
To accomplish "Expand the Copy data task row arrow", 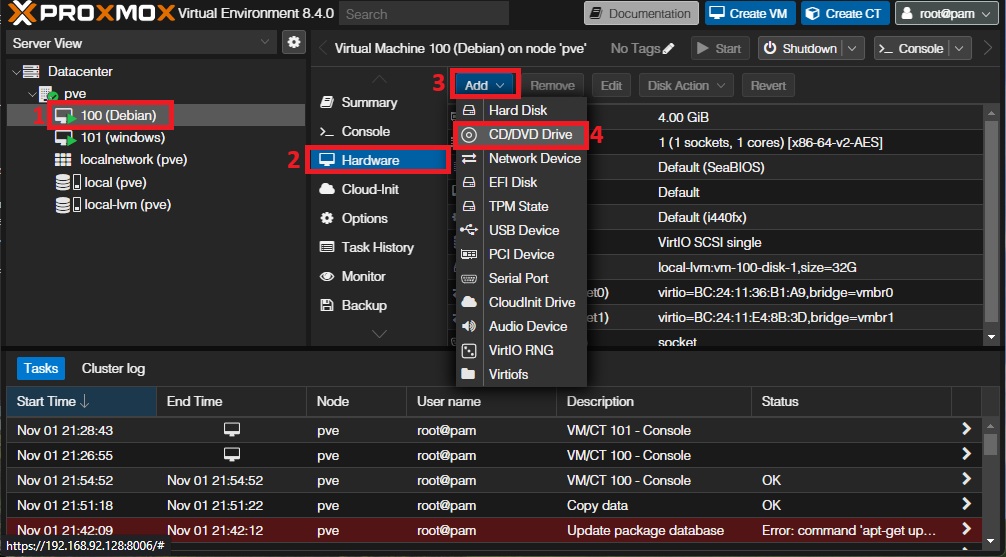I will point(966,504).
